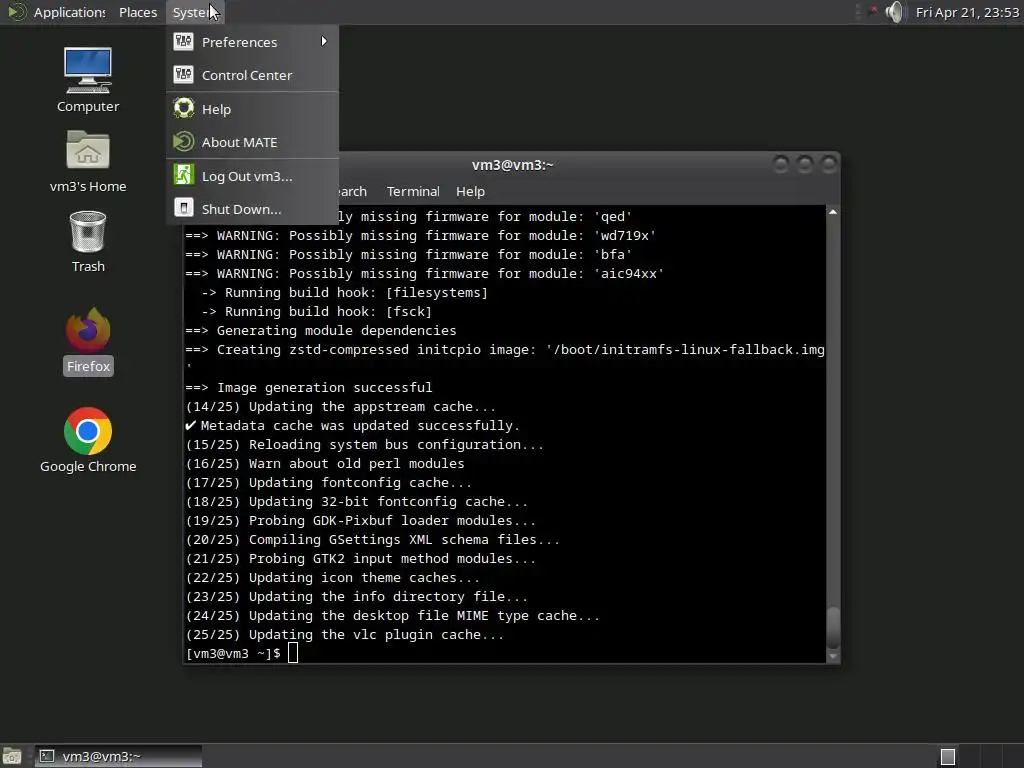Viewport: 1024px width, 768px height.
Task: Open the Trash desktop icon
Action: point(88,241)
